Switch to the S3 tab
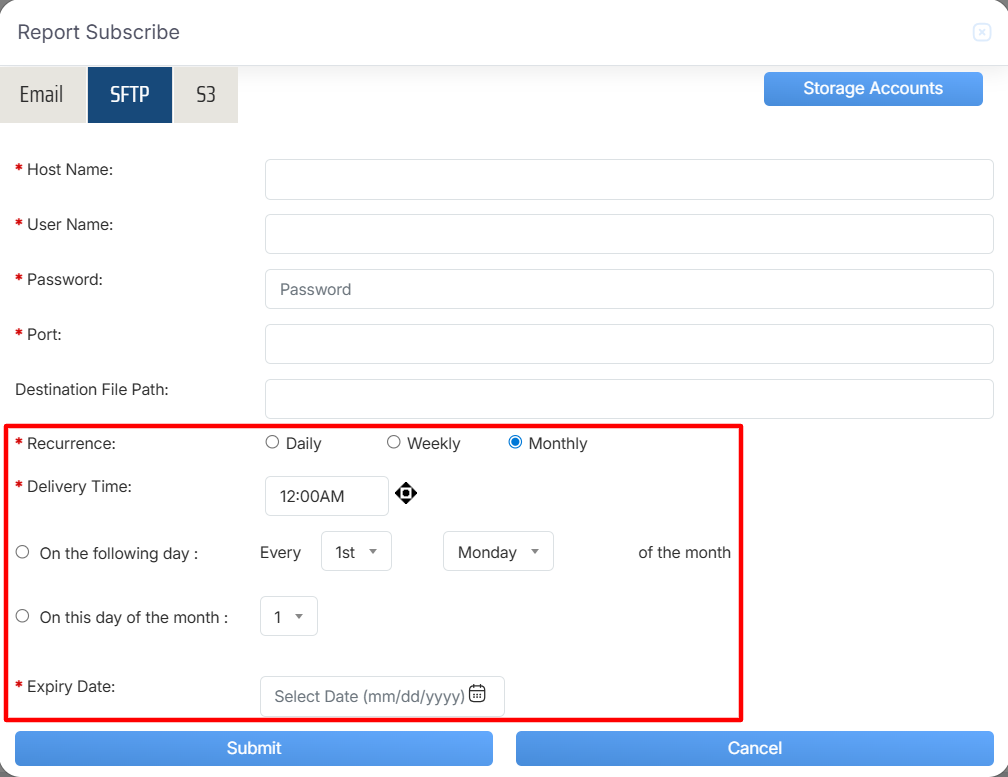The width and height of the screenshot is (1008, 777). [x=205, y=95]
